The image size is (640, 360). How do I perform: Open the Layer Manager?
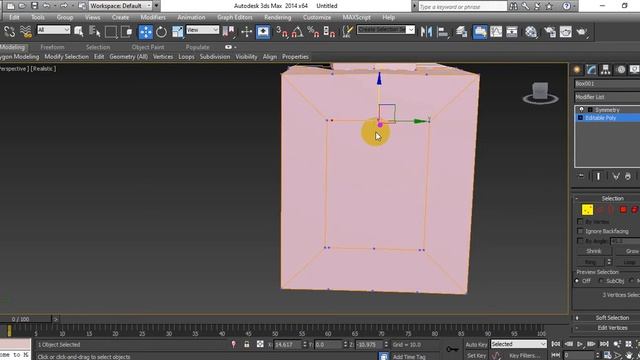(x=462, y=32)
